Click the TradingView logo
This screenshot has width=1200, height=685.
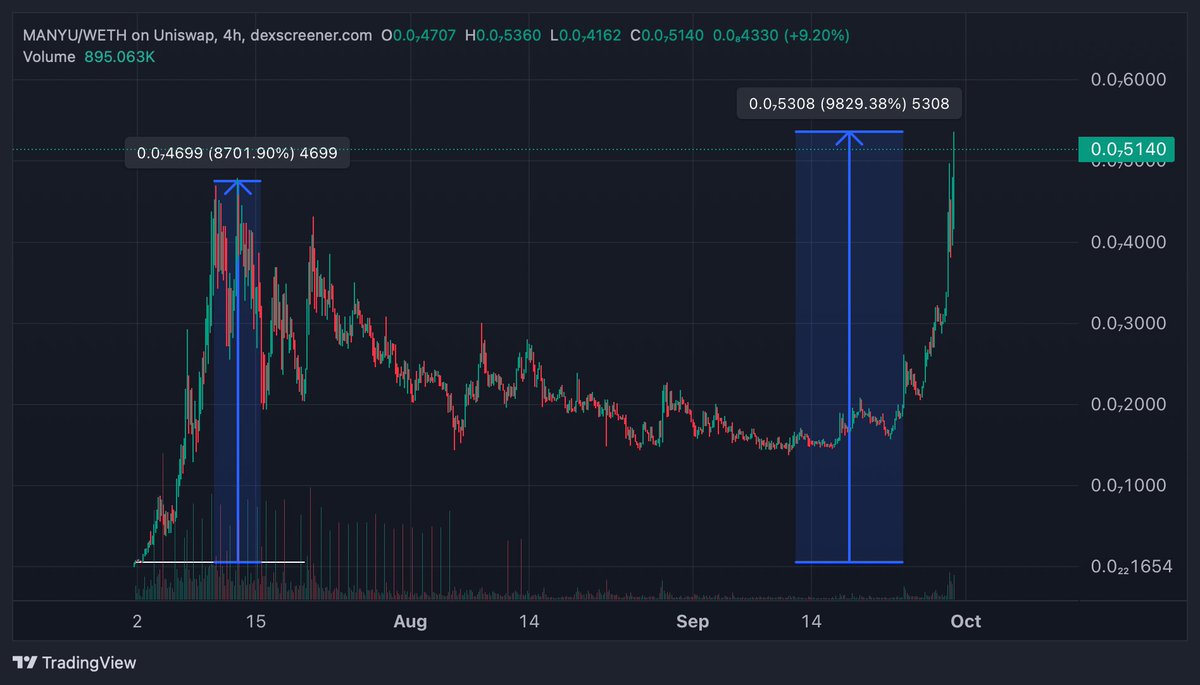[x=74, y=662]
